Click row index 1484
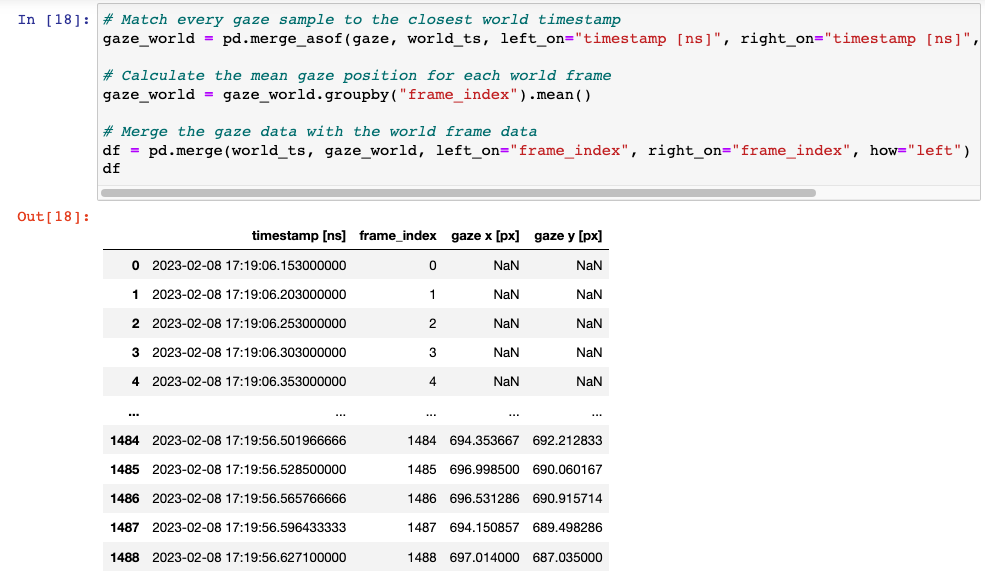Screen dimensions: 985x574 tap(124, 440)
